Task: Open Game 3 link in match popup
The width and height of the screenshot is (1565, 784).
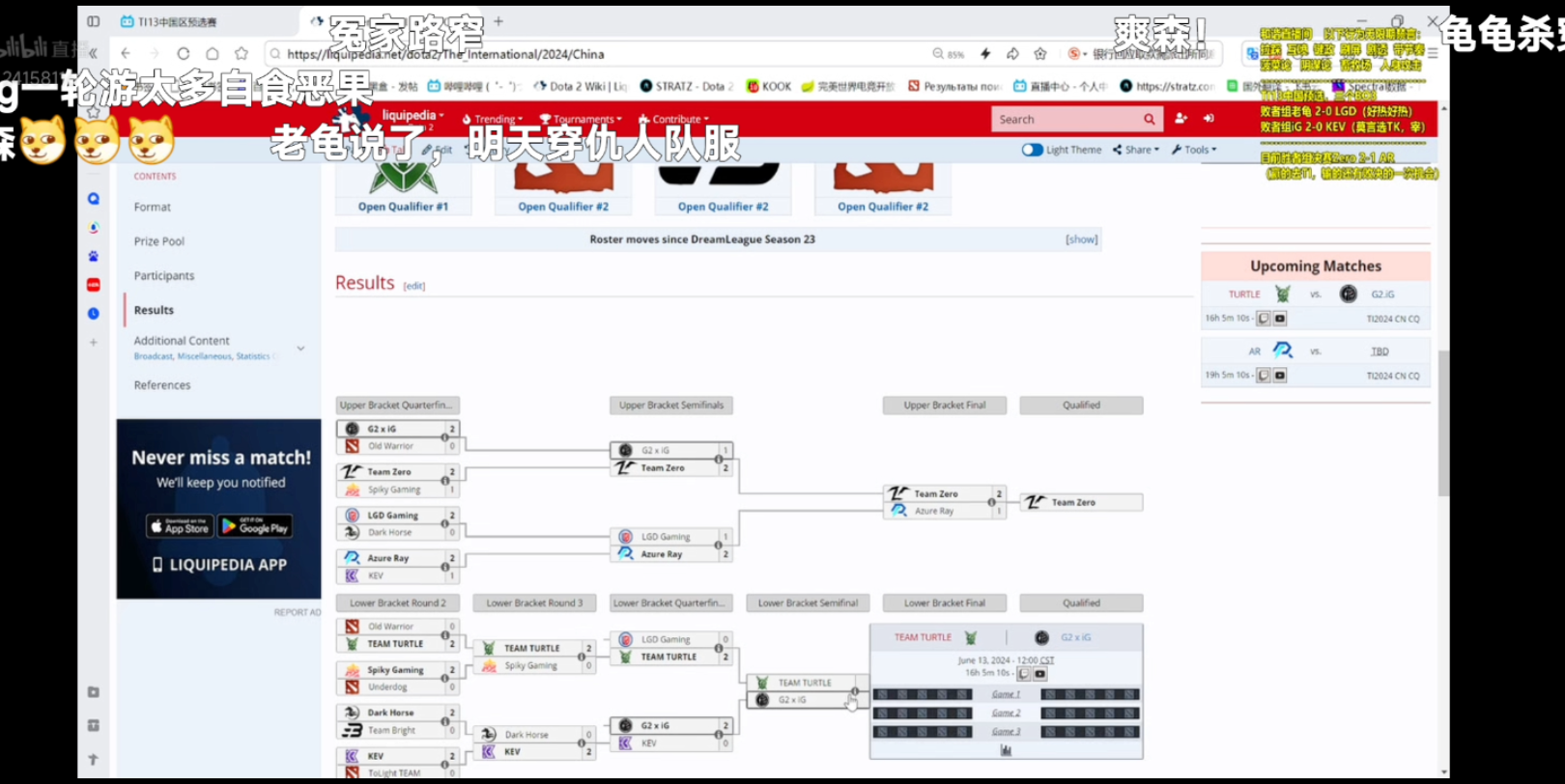Action: pyautogui.click(x=1006, y=731)
